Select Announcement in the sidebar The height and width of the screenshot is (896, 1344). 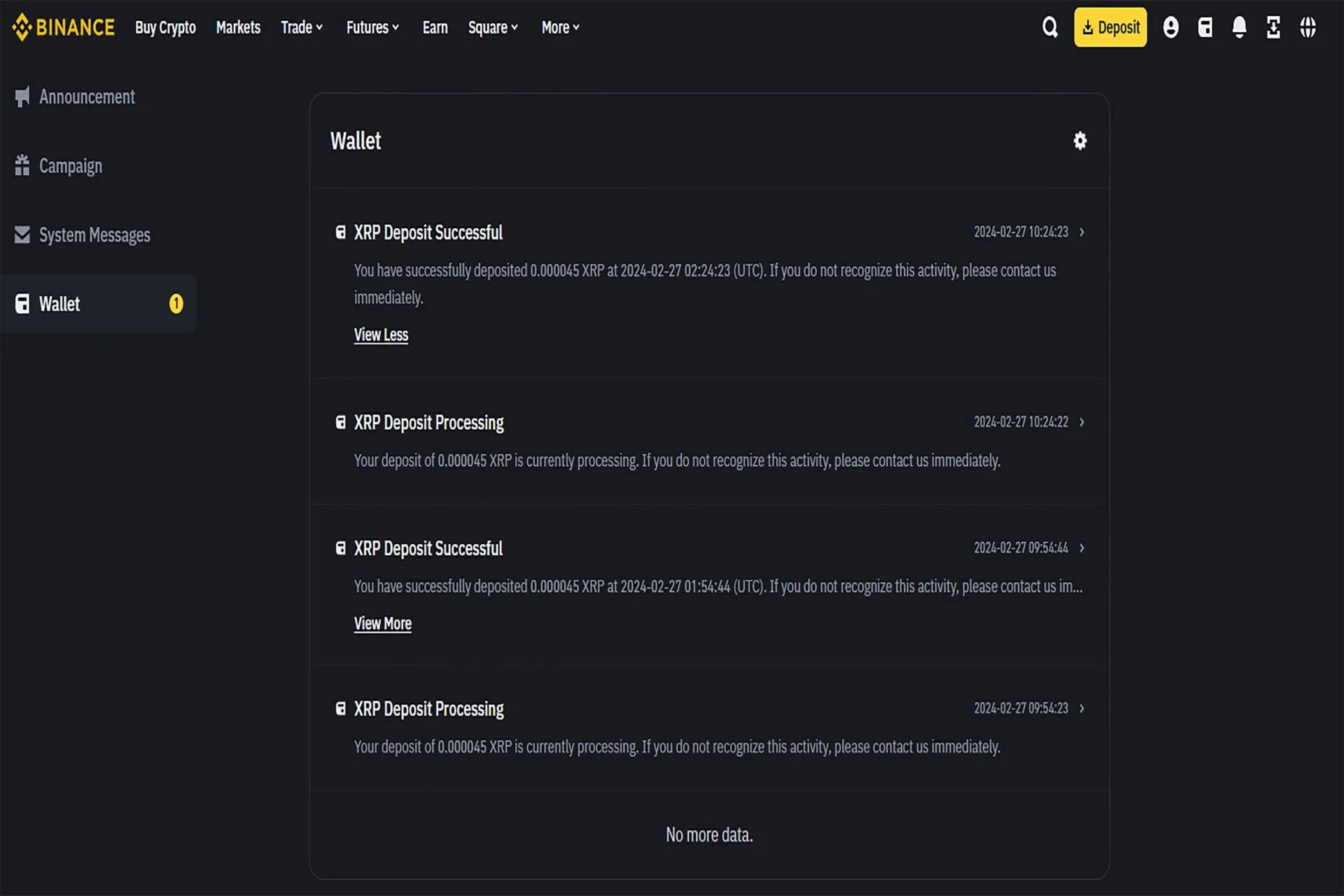[87, 97]
